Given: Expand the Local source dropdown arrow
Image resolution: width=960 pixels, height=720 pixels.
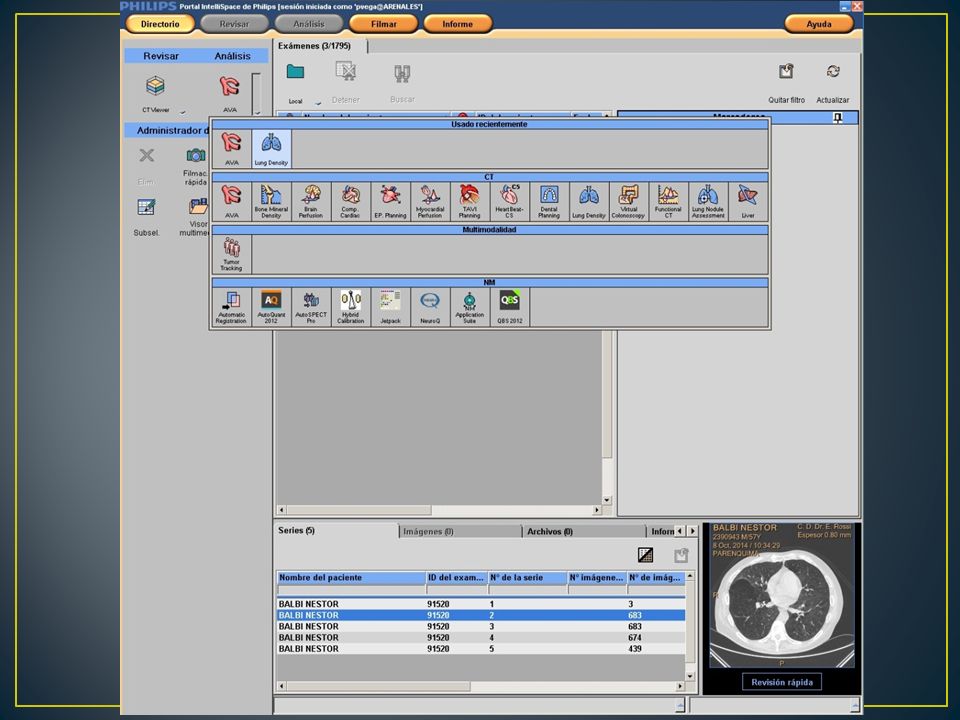Looking at the screenshot, I should [318, 102].
